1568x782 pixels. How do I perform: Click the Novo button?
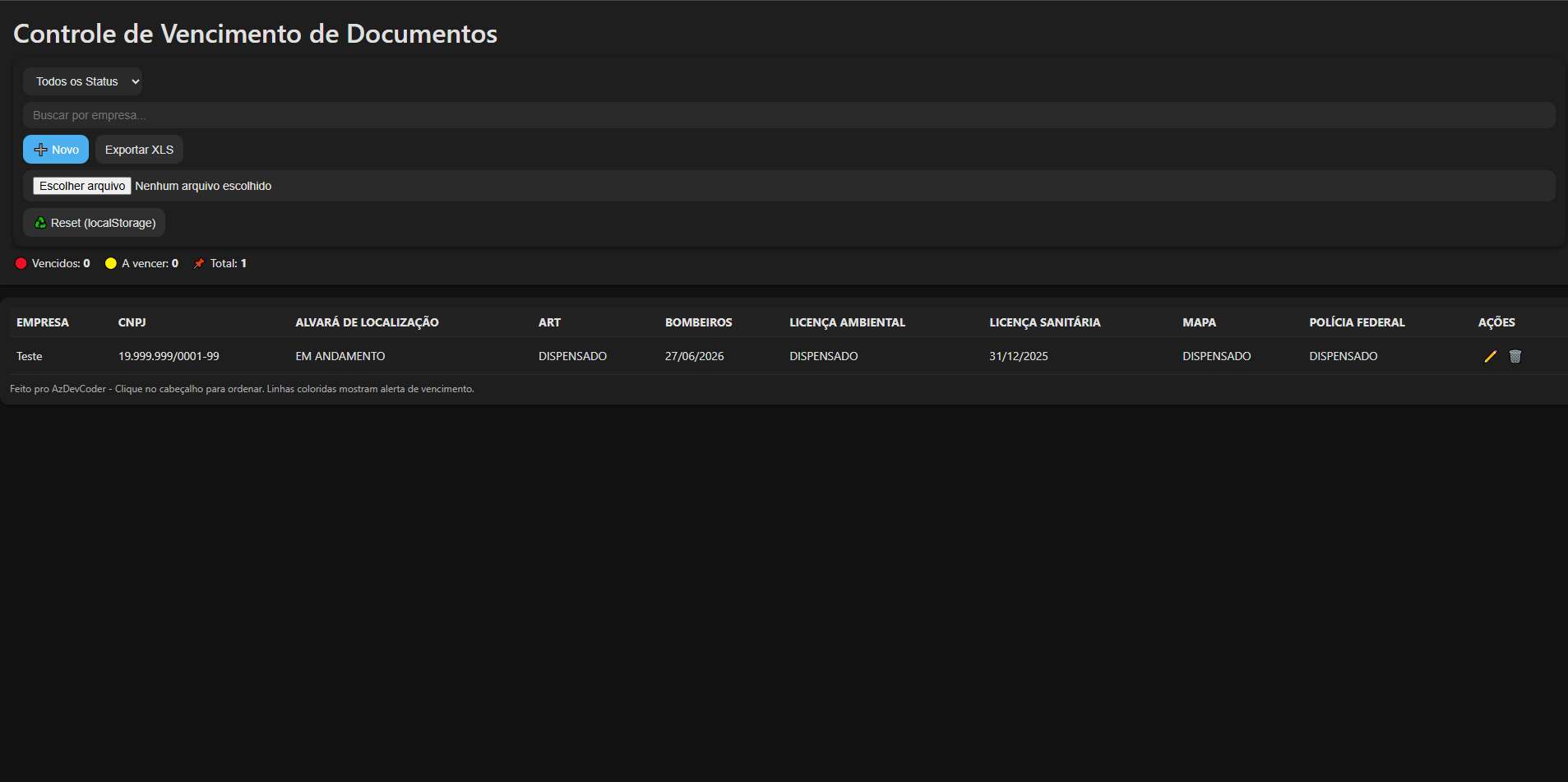coord(56,150)
